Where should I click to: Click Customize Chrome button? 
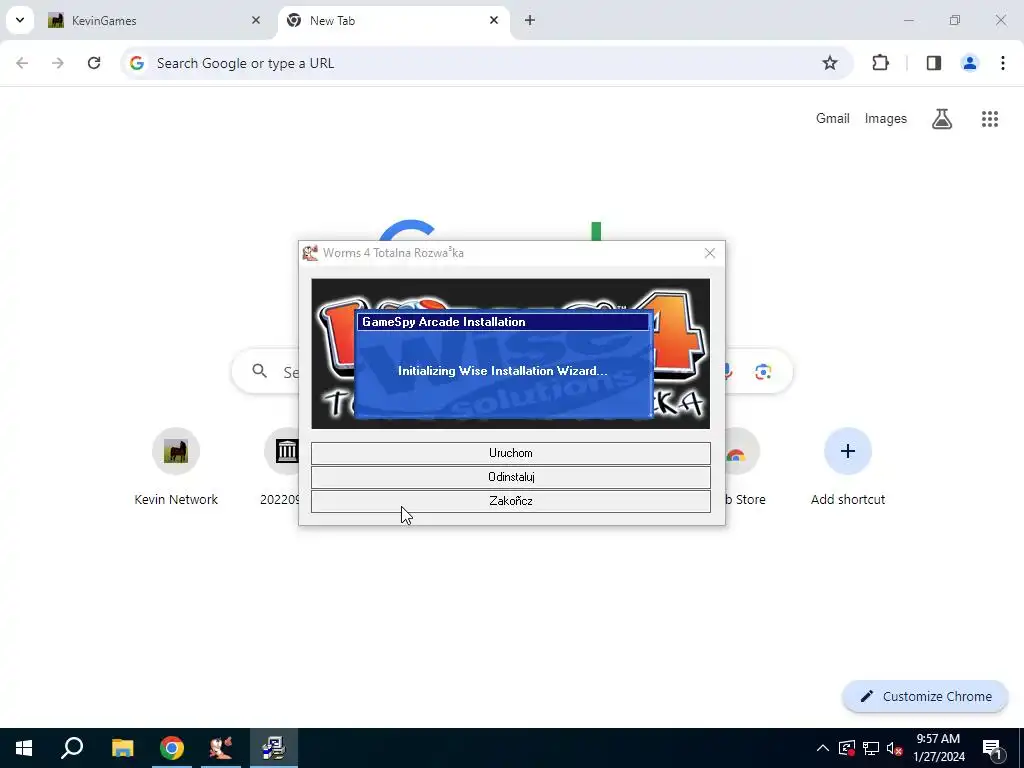pos(925,697)
